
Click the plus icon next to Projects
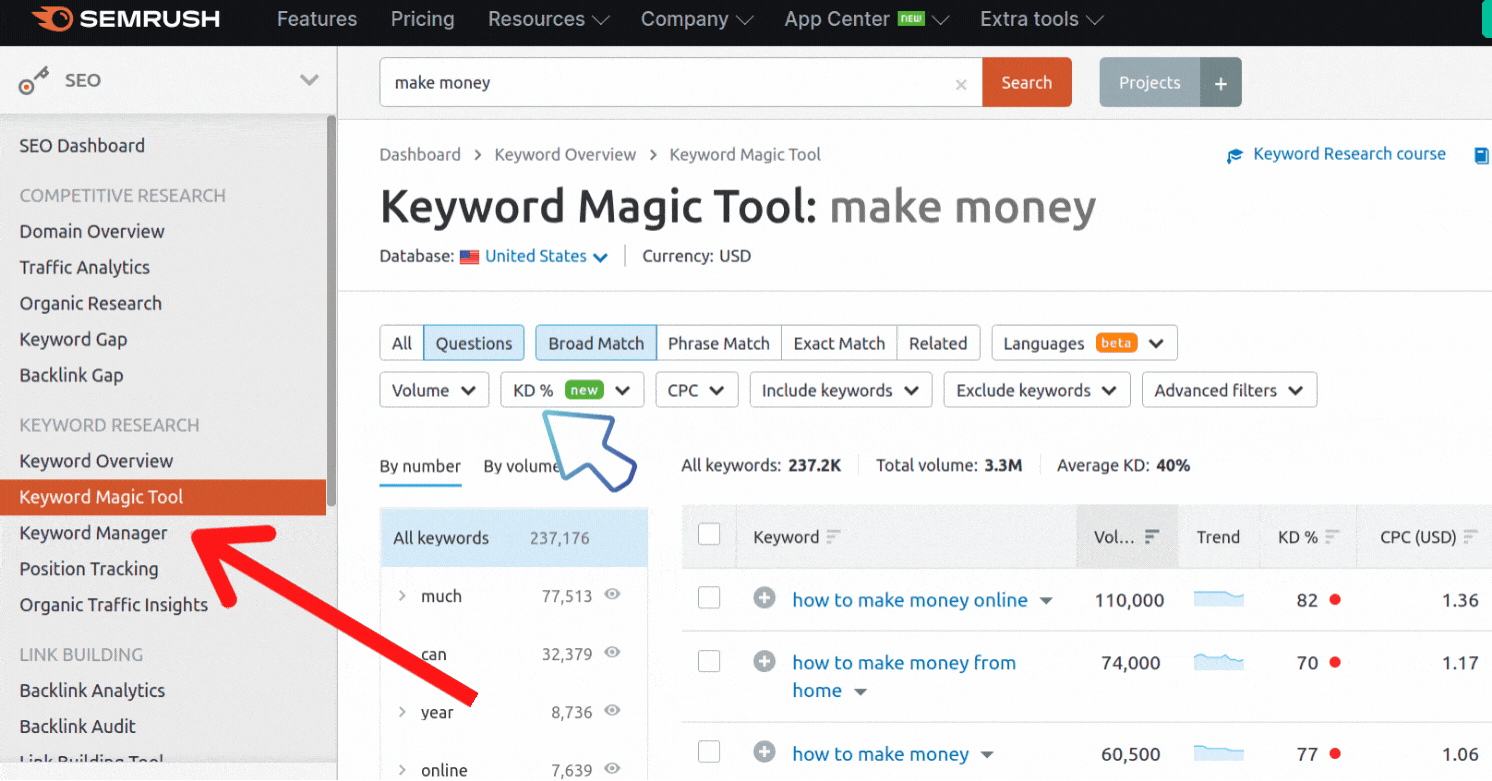point(1220,83)
